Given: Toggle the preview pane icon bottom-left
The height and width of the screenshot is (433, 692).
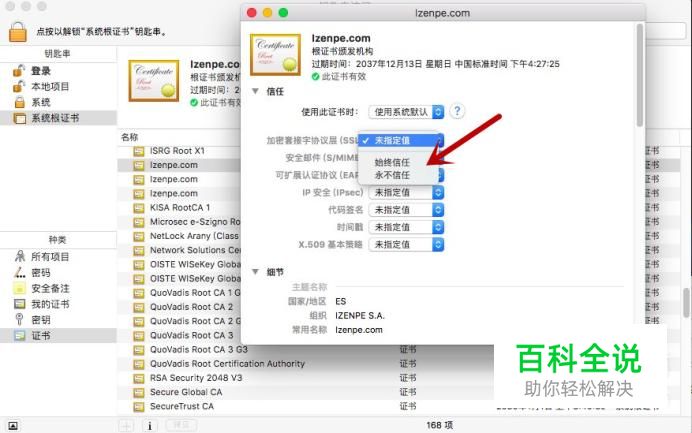Looking at the screenshot, I should (13, 425).
